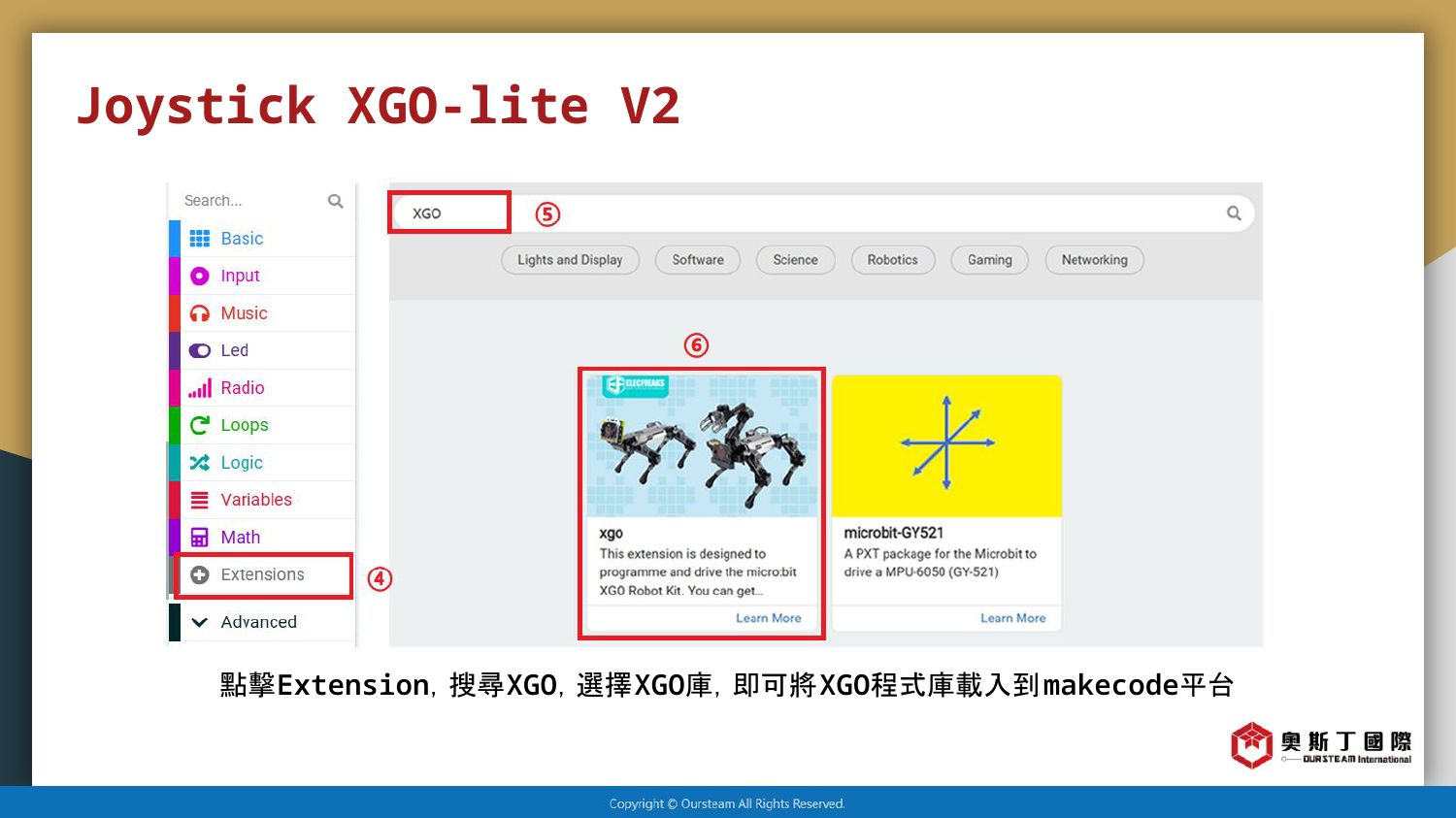Click the Radio signal bars icon

[200, 388]
